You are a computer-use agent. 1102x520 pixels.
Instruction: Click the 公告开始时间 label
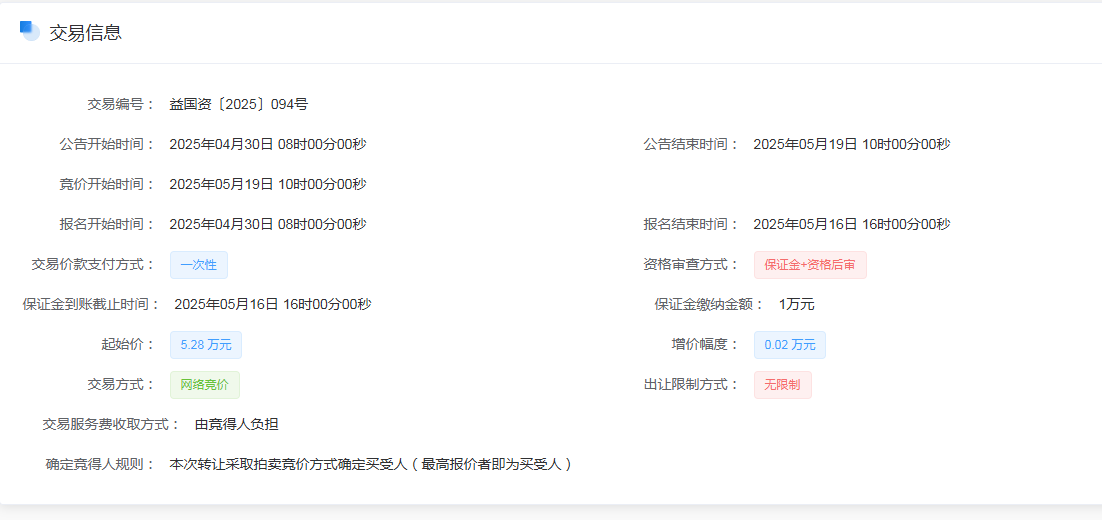coord(108,145)
